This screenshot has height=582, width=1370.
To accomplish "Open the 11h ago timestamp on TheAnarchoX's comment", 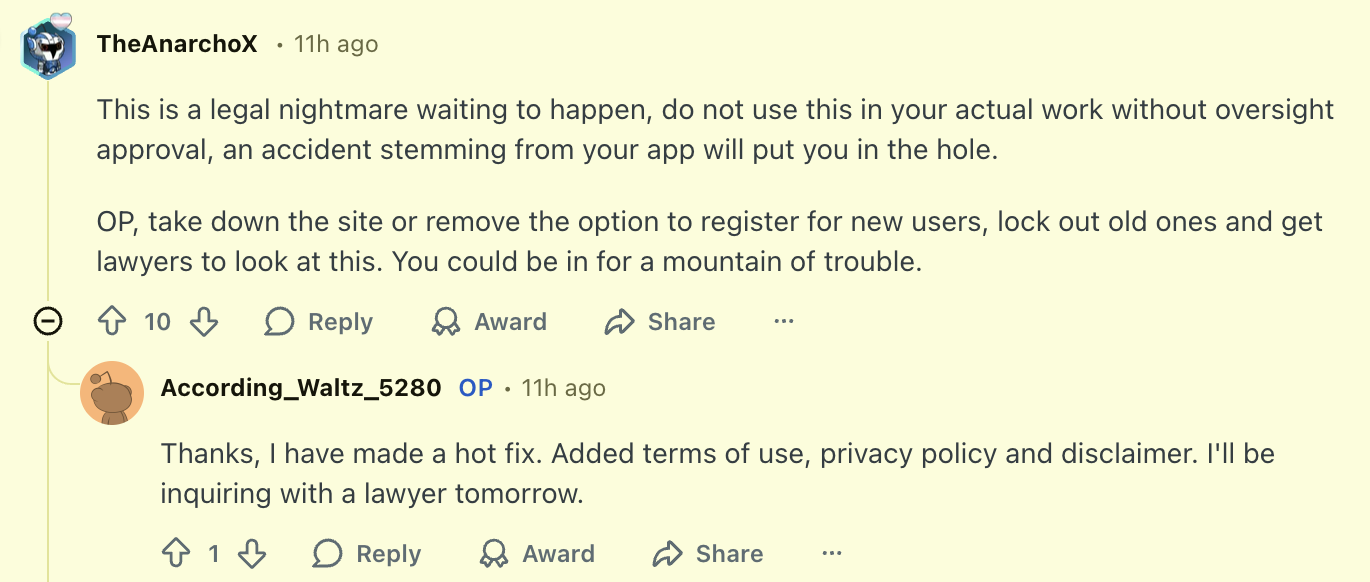I will coord(336,45).
